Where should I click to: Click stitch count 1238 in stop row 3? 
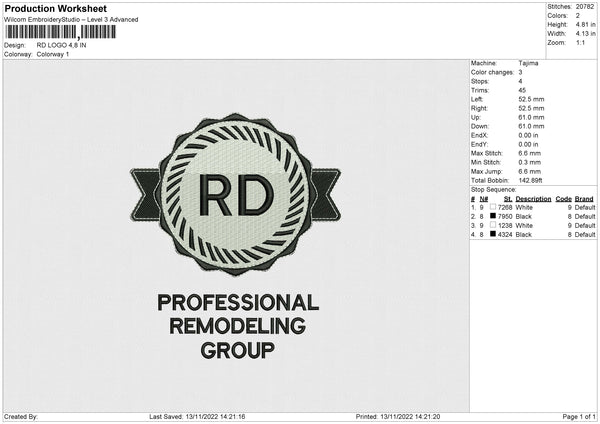[505, 225]
